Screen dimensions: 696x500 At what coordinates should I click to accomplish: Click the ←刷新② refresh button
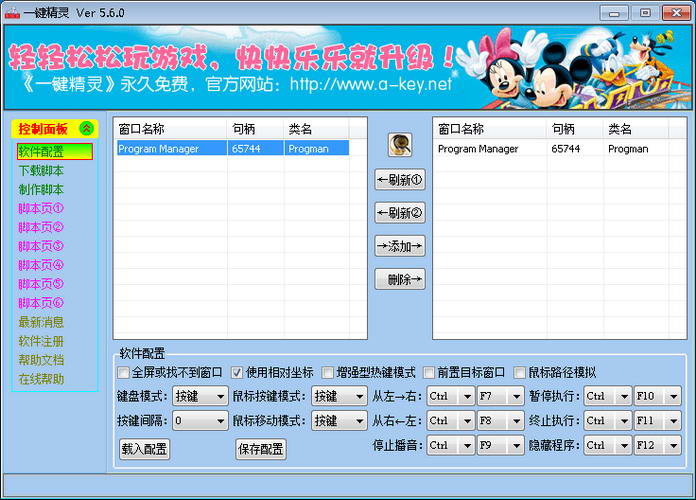click(x=400, y=213)
